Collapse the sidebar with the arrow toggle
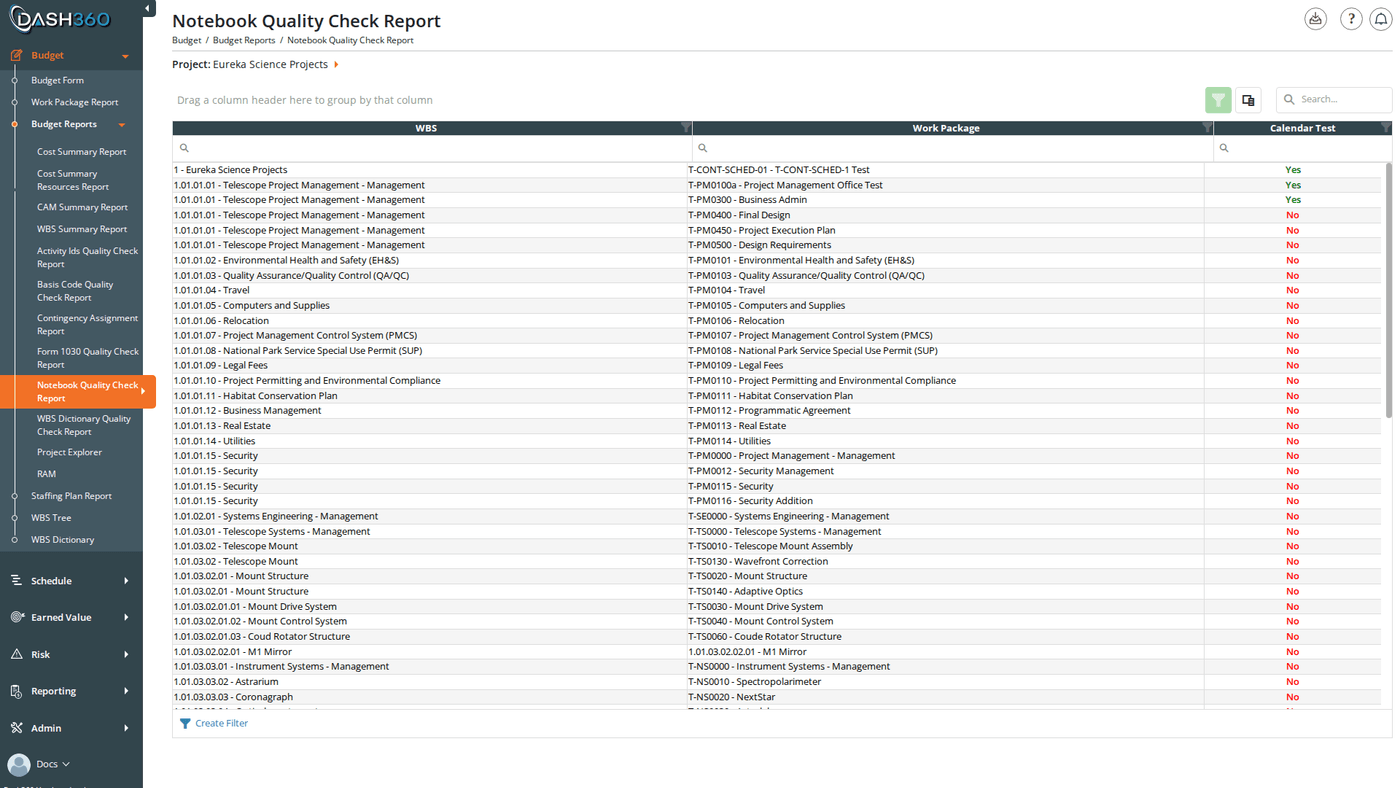The image size is (1400, 788). tap(148, 9)
